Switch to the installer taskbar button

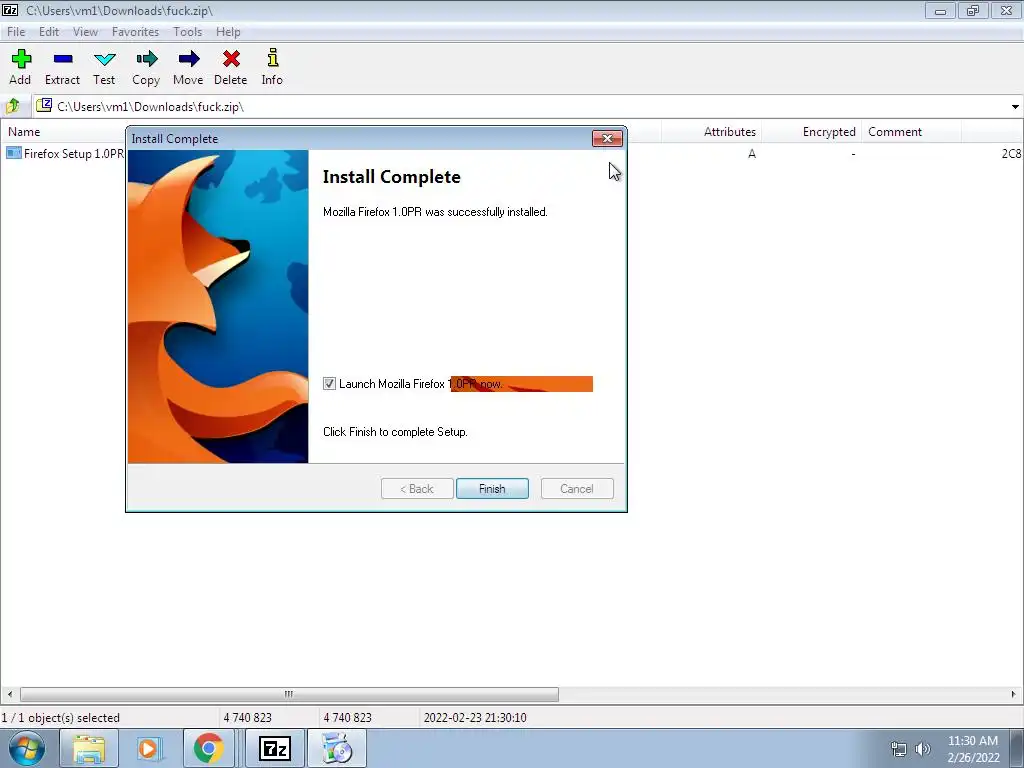tap(336, 748)
